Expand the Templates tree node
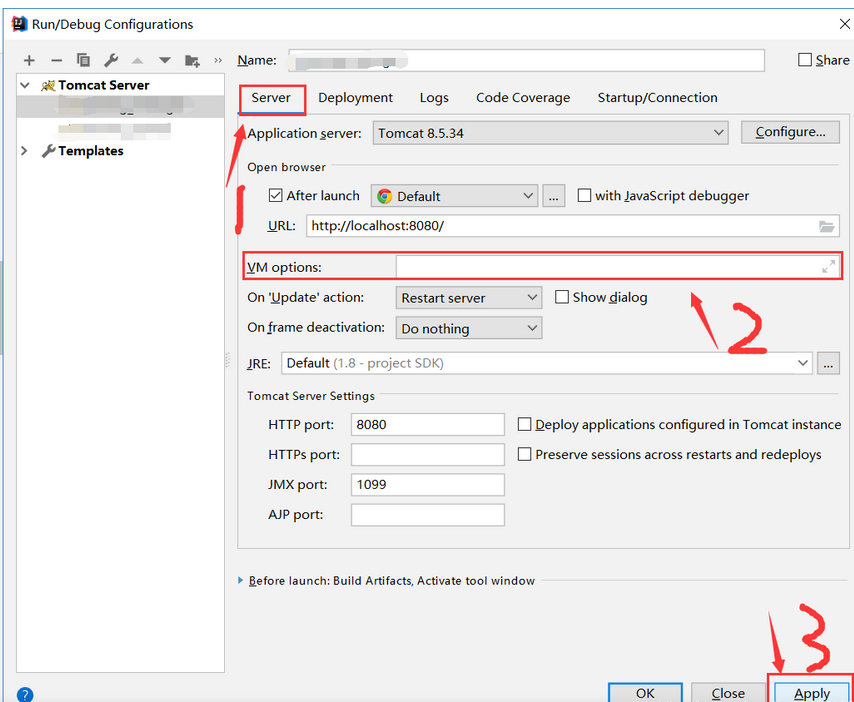 pos(25,151)
